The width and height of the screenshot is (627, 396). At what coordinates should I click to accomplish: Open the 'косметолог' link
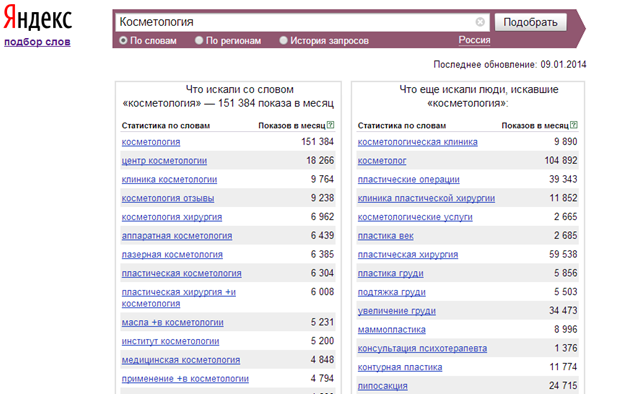382,161
